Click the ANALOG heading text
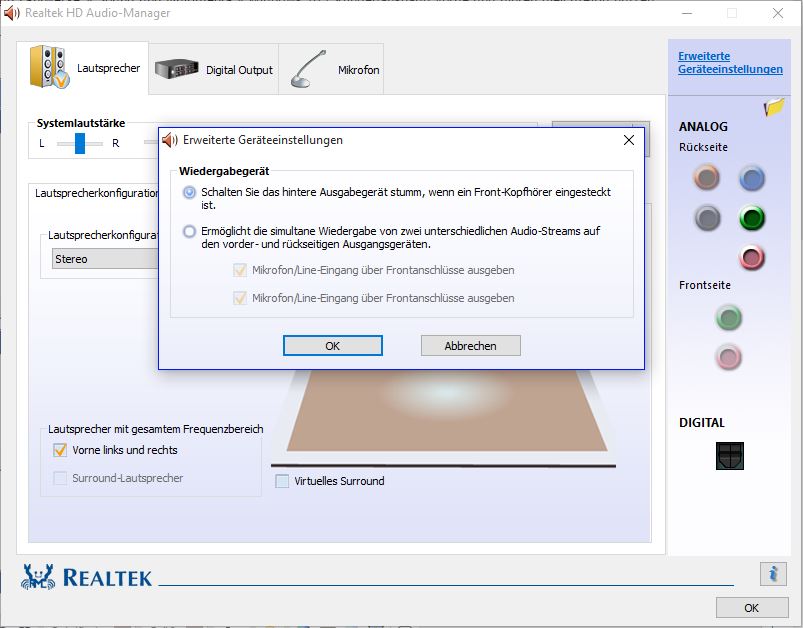This screenshot has height=628, width=803. point(703,127)
